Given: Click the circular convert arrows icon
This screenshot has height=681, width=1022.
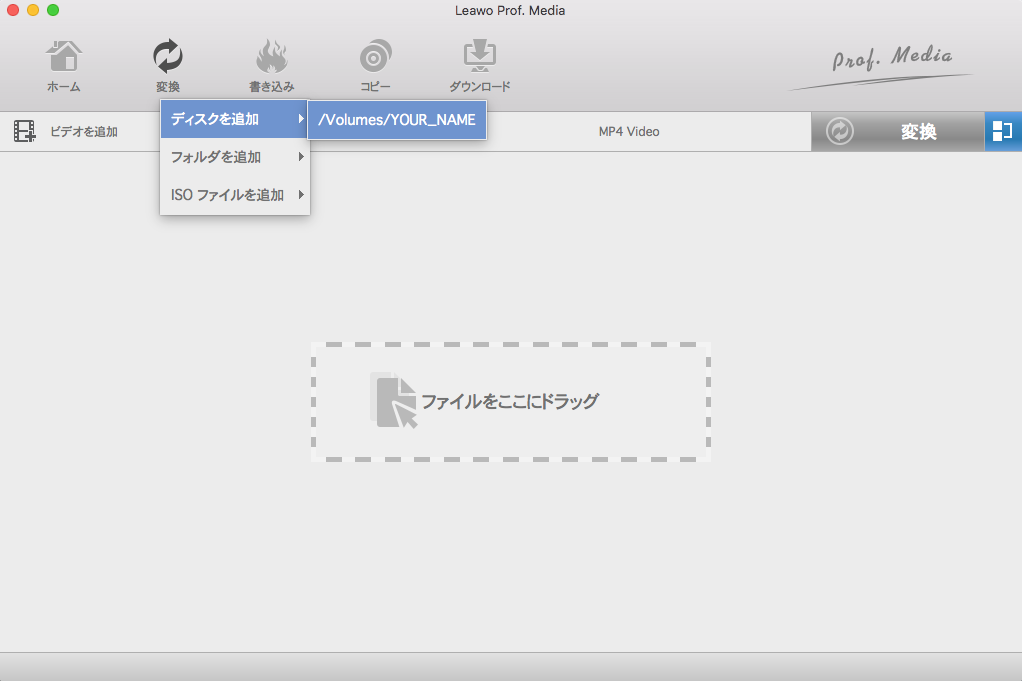Looking at the screenshot, I should (840, 132).
